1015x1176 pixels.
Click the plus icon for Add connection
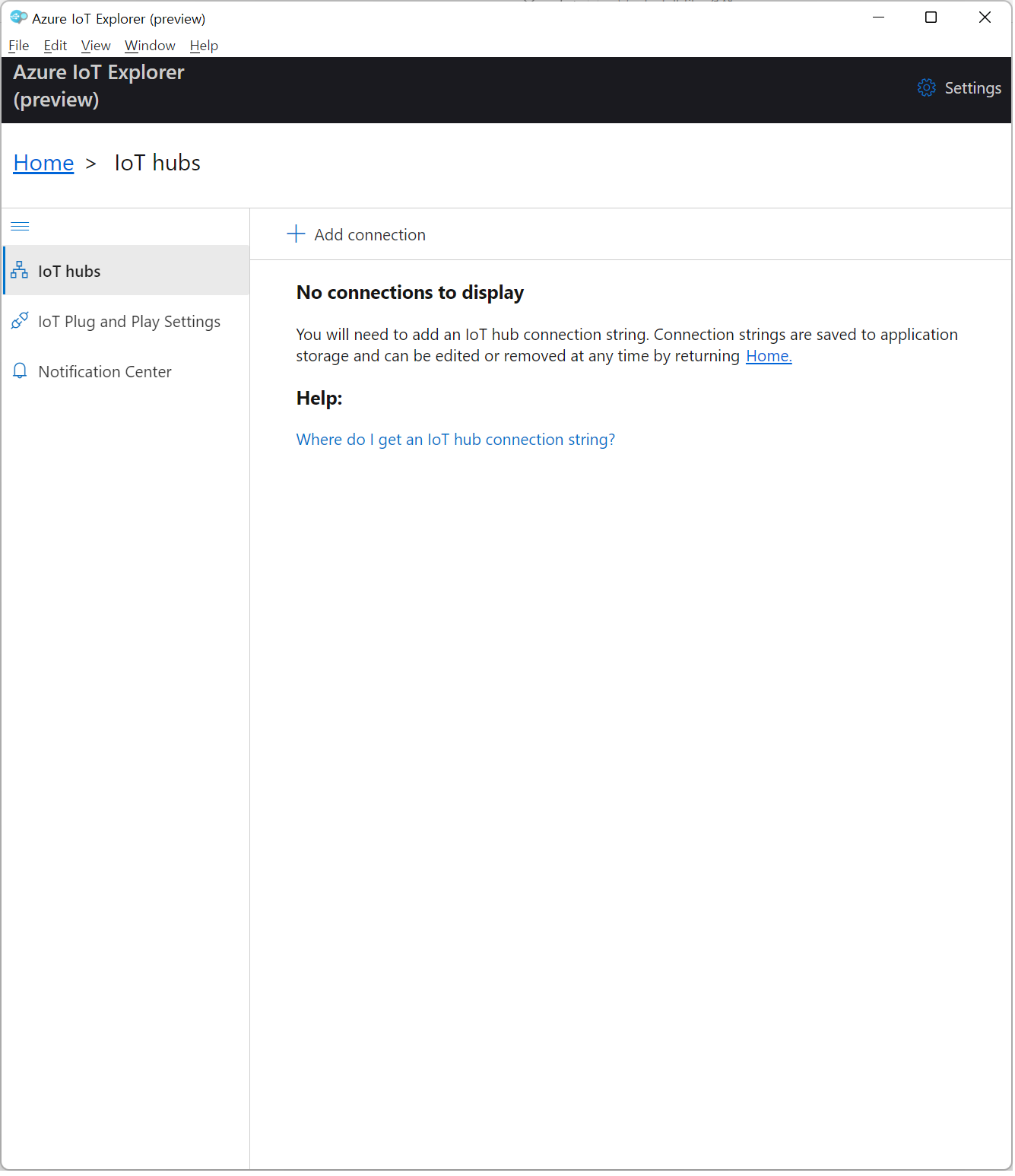point(295,234)
